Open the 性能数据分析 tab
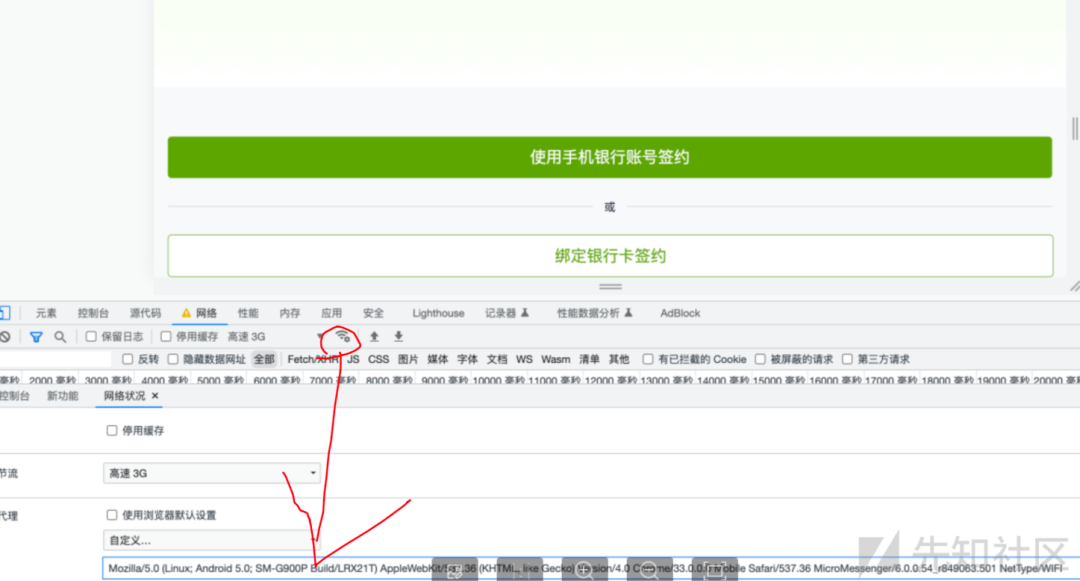The width and height of the screenshot is (1080, 581). [x=594, y=313]
